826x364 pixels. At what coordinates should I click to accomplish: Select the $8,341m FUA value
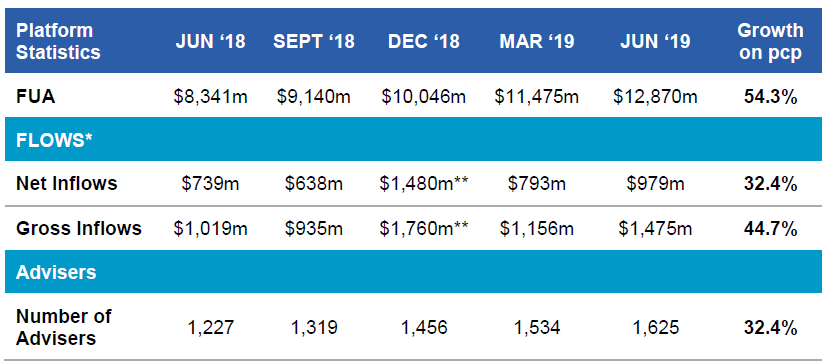click(x=211, y=97)
